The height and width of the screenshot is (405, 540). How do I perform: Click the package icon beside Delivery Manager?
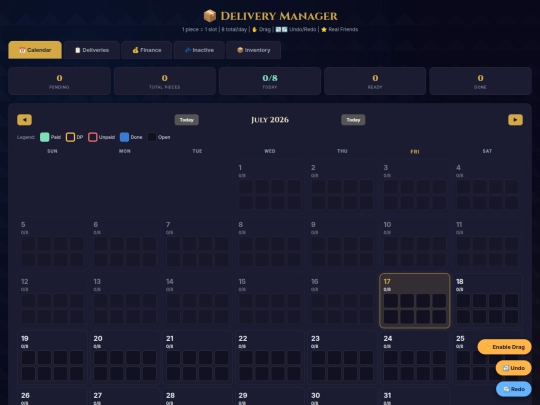pyautogui.click(x=210, y=16)
